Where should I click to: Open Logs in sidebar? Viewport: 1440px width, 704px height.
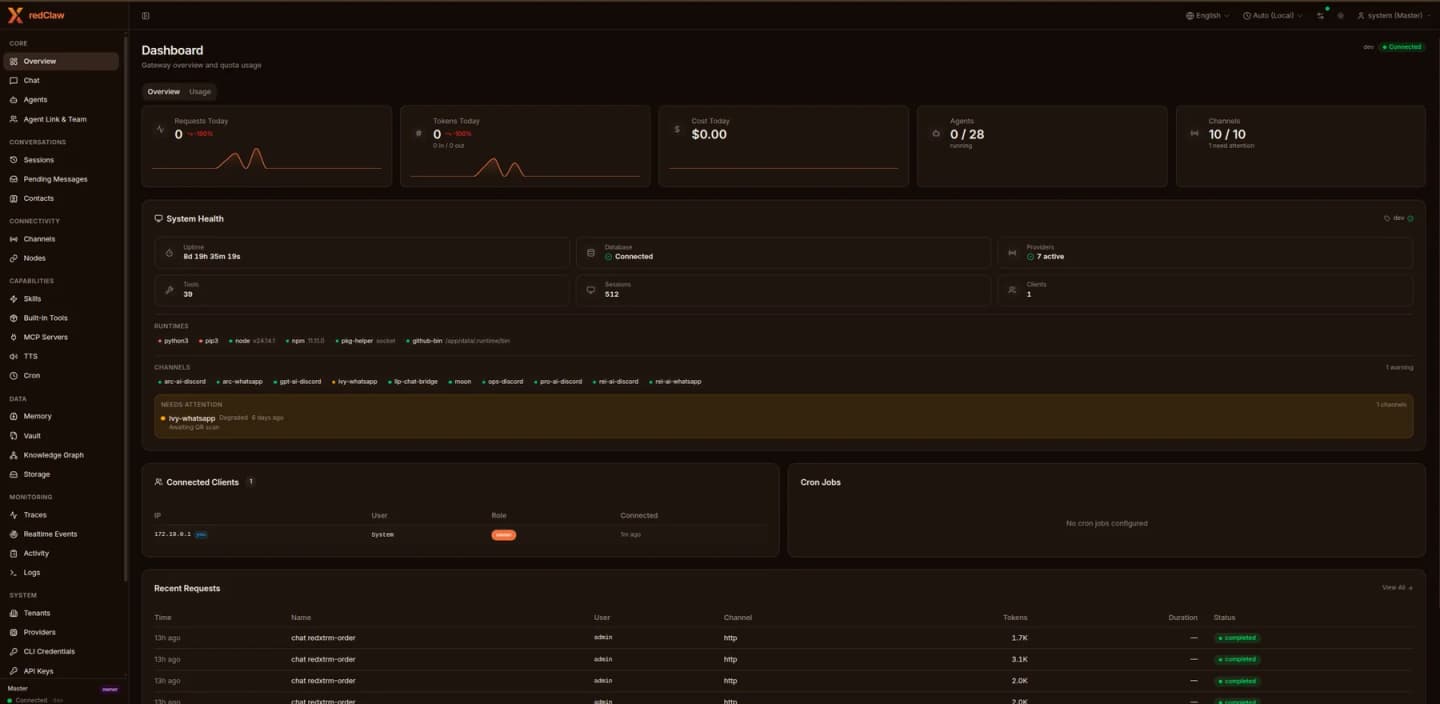61,572
